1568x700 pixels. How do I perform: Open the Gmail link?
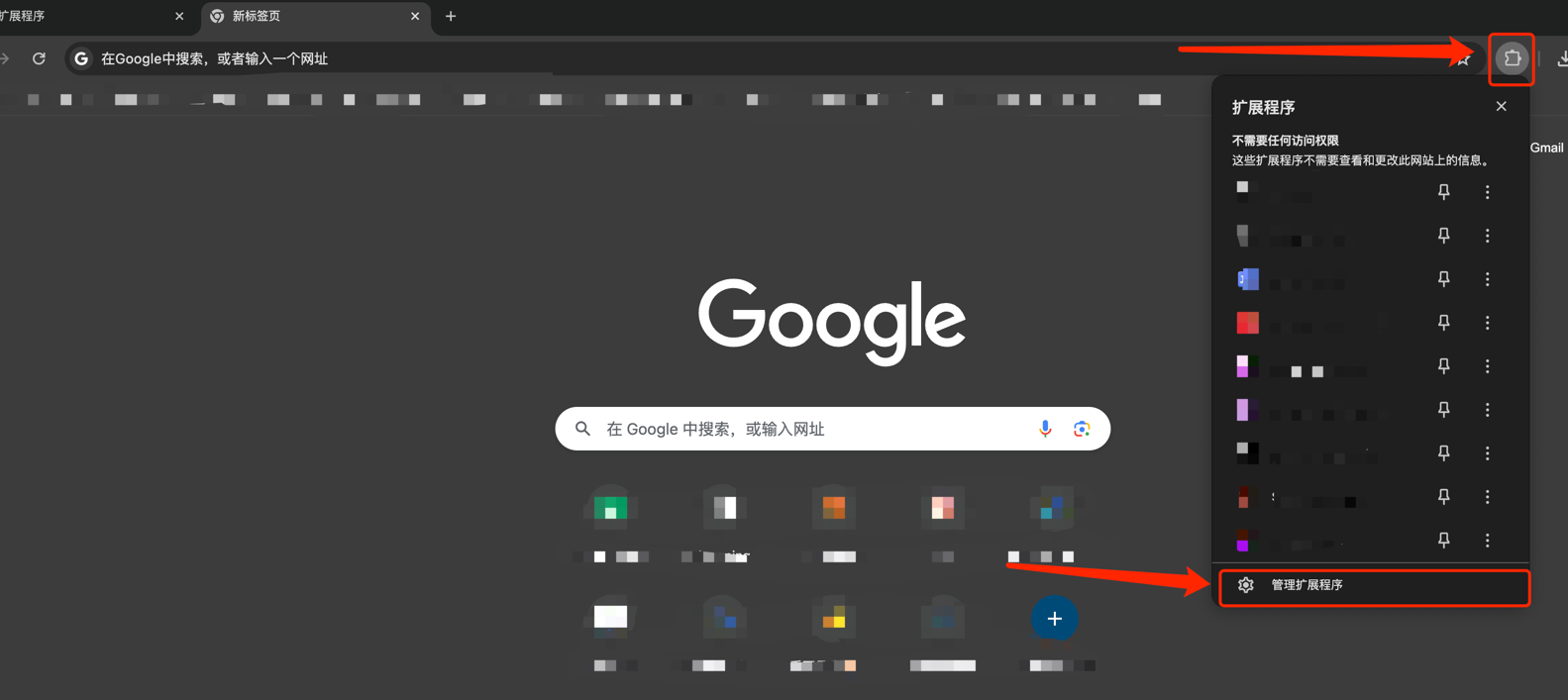coord(1546,148)
